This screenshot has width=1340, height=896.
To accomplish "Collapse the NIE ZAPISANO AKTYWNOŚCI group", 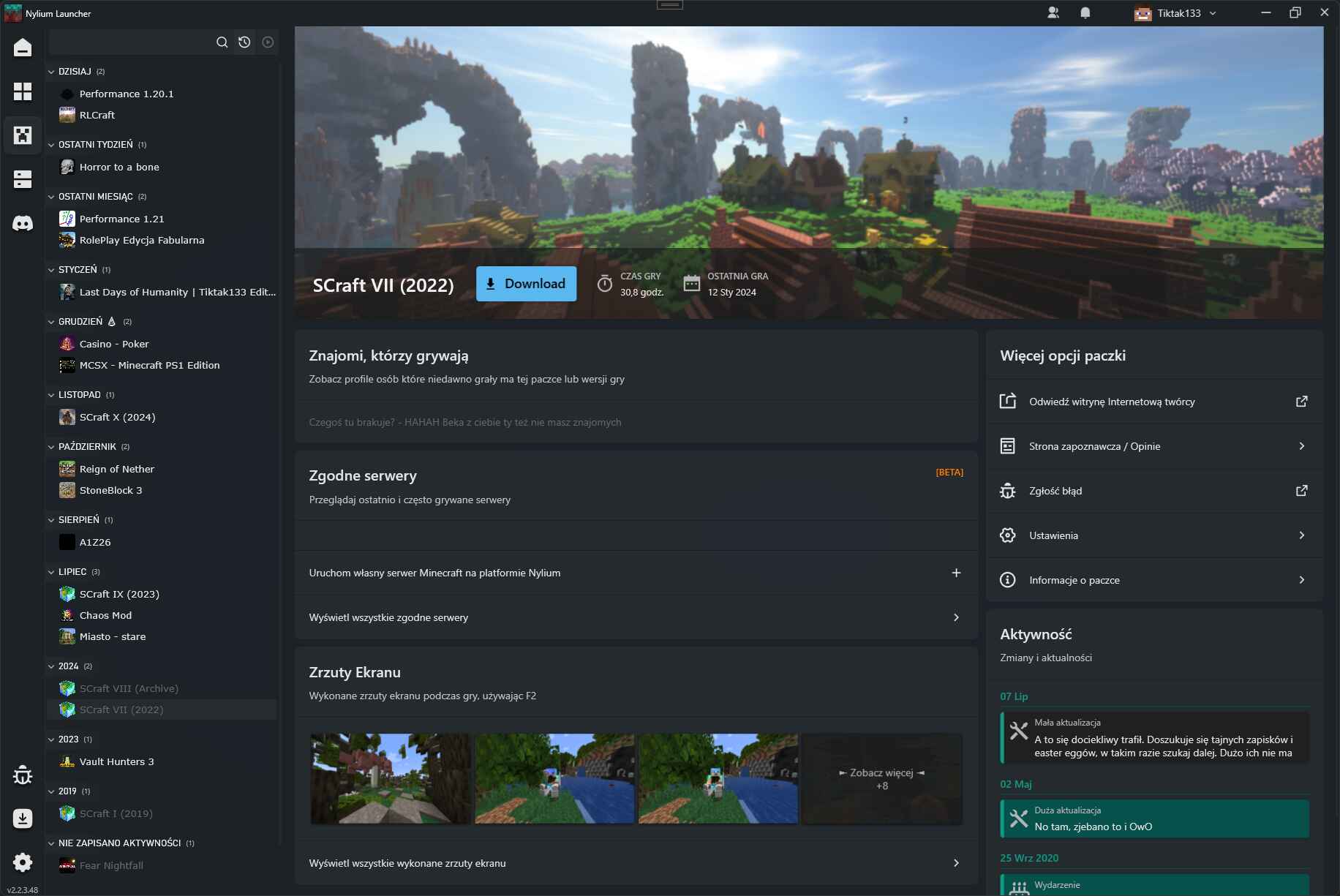I will [51, 843].
